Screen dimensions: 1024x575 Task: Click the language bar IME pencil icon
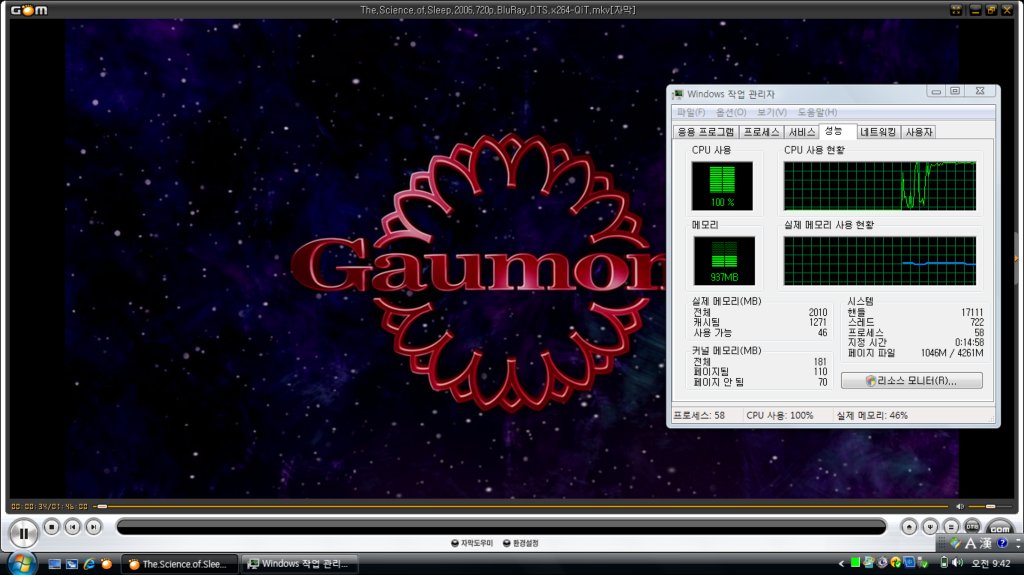point(955,543)
